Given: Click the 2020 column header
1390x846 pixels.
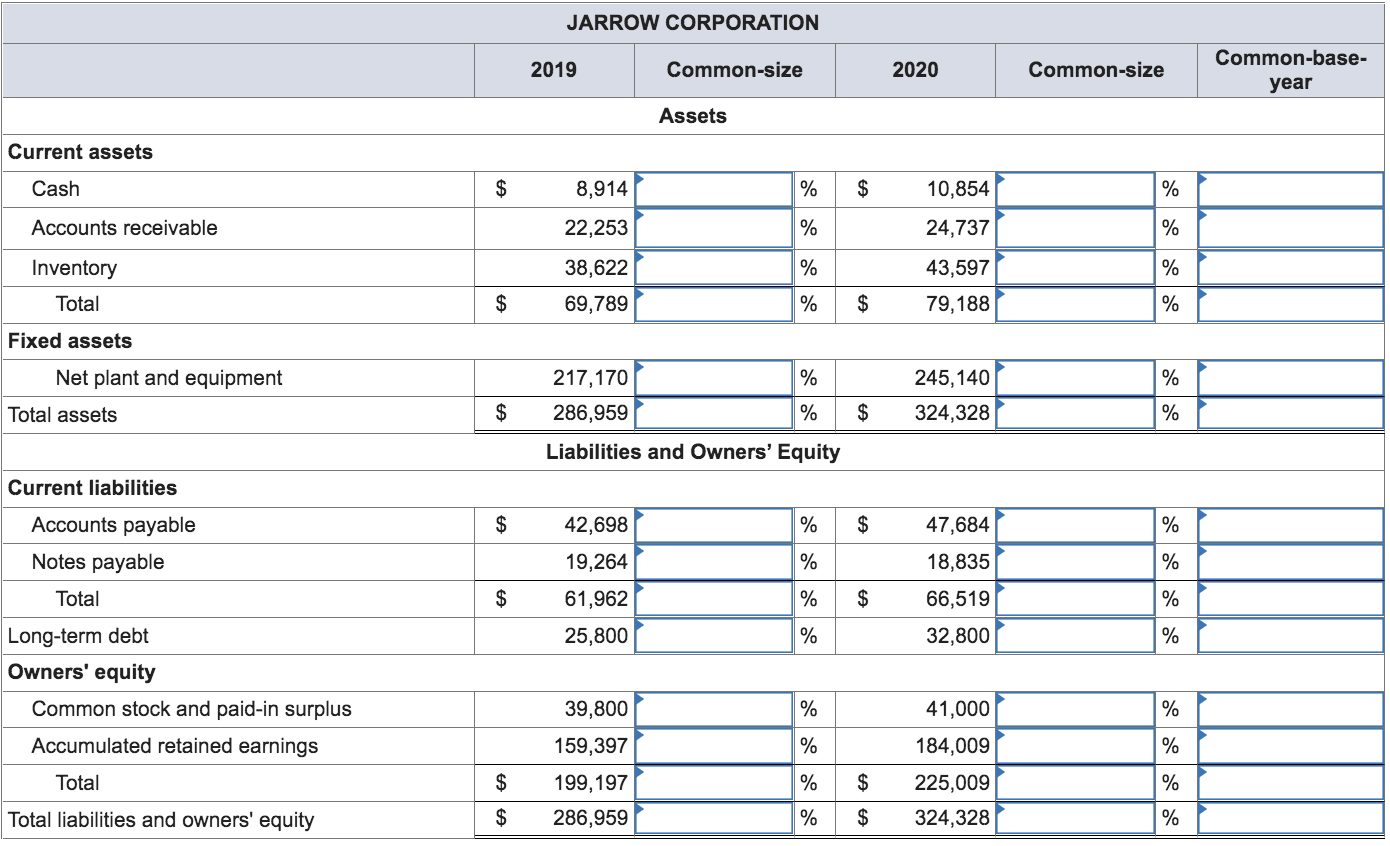Looking at the screenshot, I should coord(915,70).
